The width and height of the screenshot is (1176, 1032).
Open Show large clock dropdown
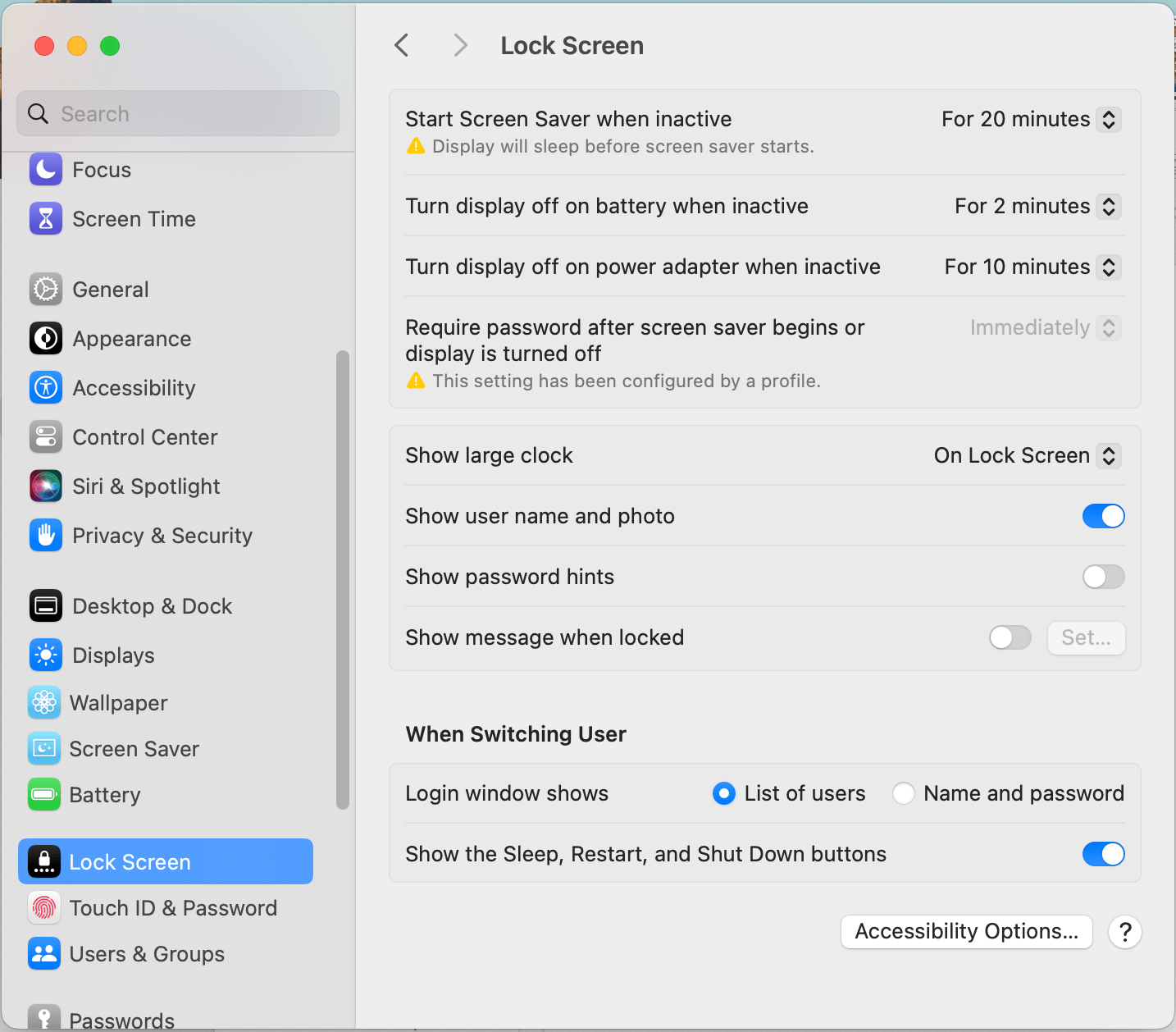(x=1028, y=456)
